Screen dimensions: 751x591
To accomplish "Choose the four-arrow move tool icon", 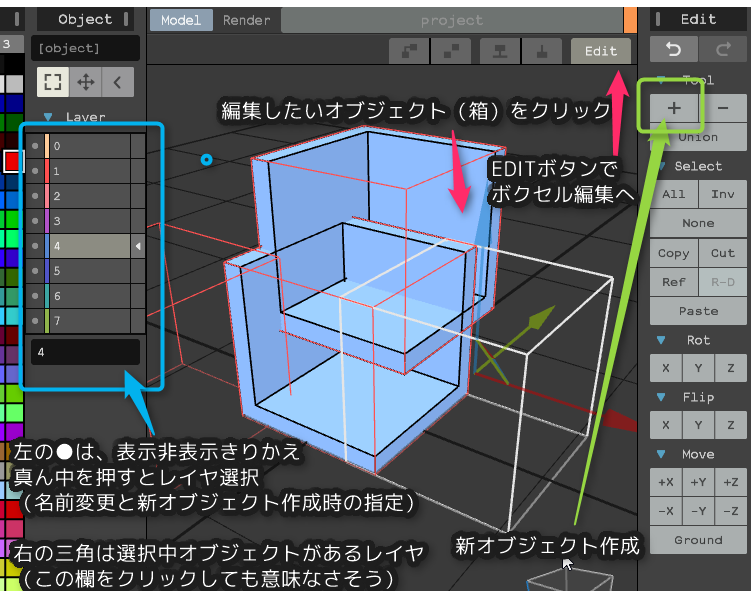I will (85, 82).
